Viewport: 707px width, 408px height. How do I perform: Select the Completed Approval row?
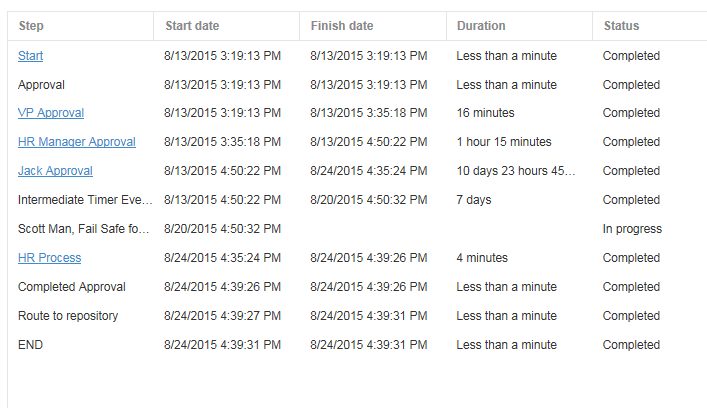click(357, 287)
